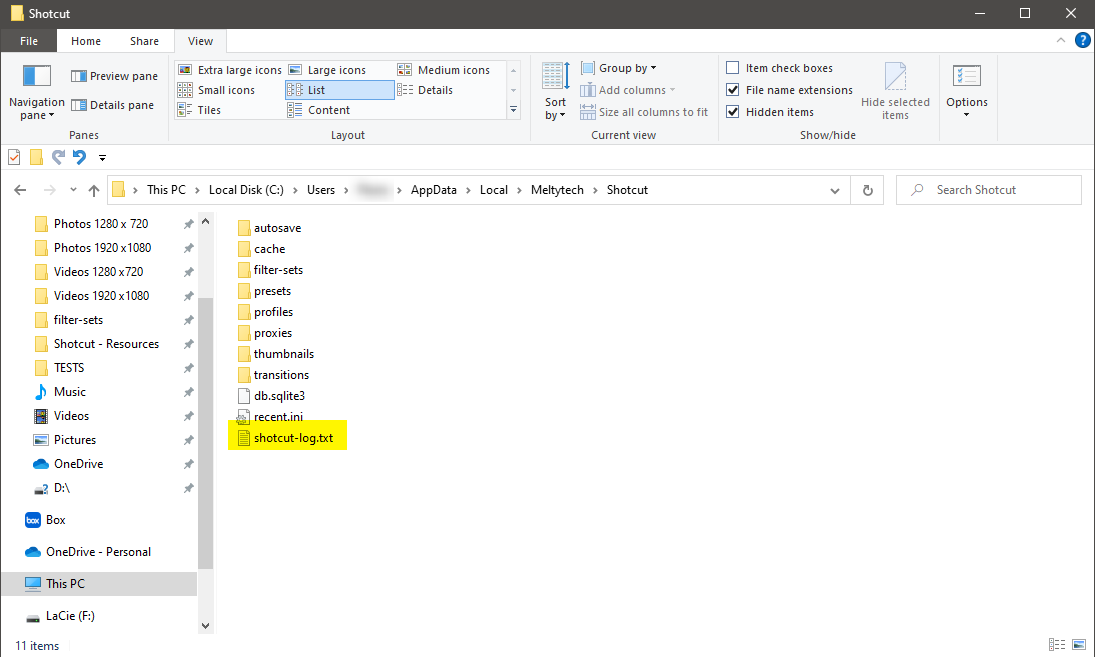
Task: Switch layout to Details view
Action: point(425,90)
